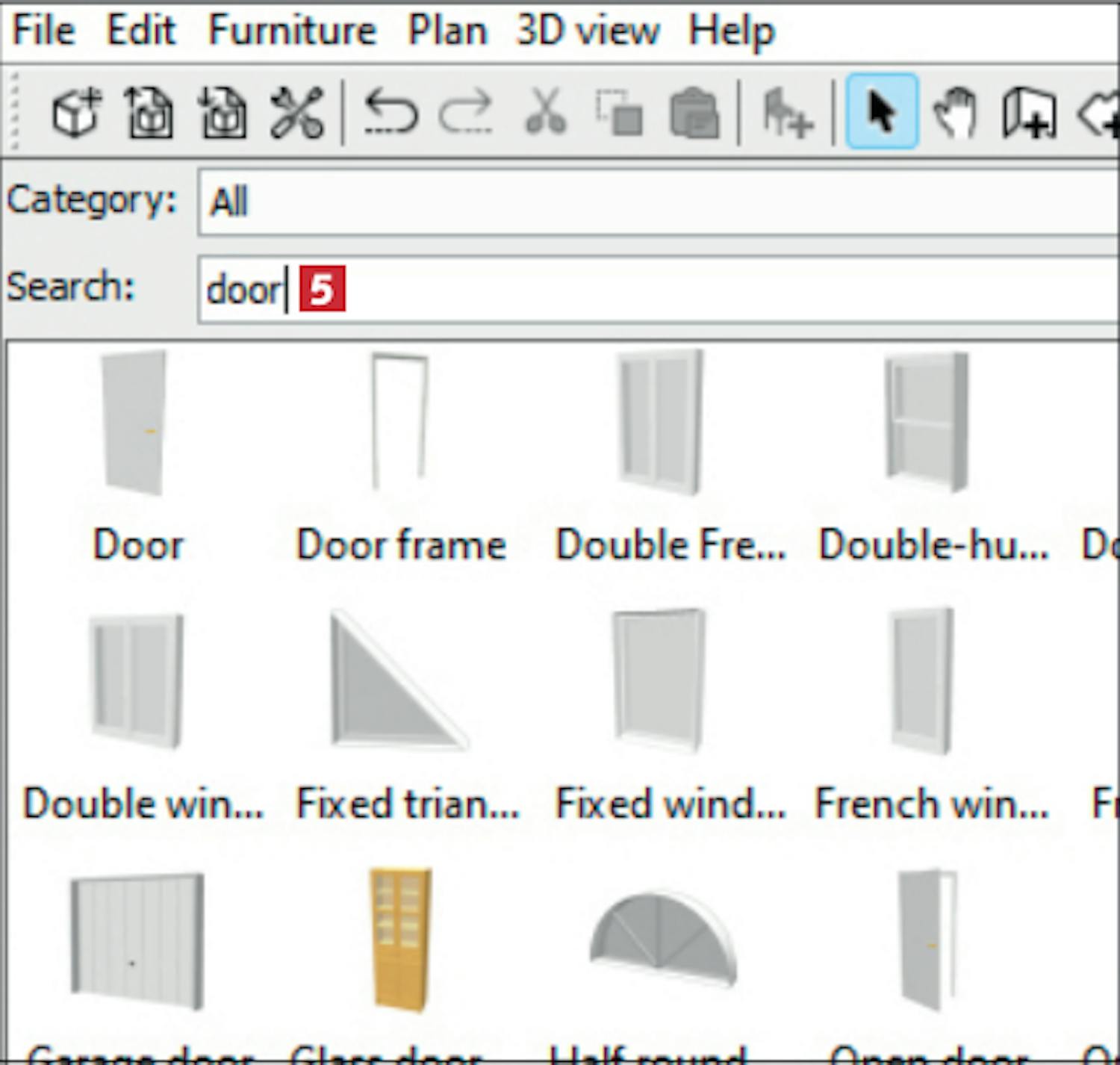The width and height of the screenshot is (1120, 1065).
Task: Activate the Select arrow tool
Action: point(882,111)
